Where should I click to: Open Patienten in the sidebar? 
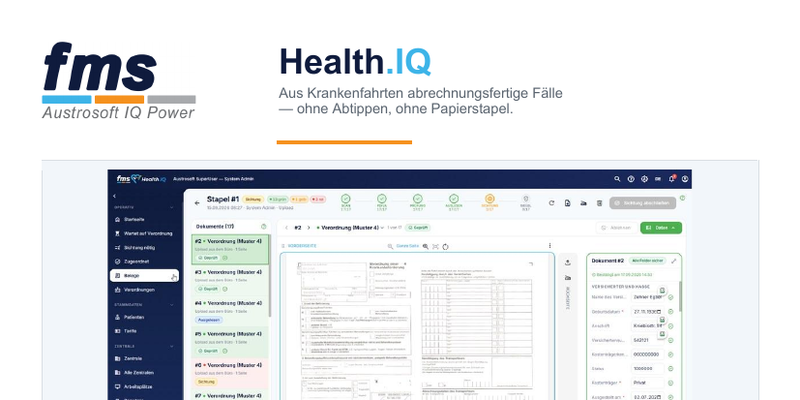click(144, 317)
